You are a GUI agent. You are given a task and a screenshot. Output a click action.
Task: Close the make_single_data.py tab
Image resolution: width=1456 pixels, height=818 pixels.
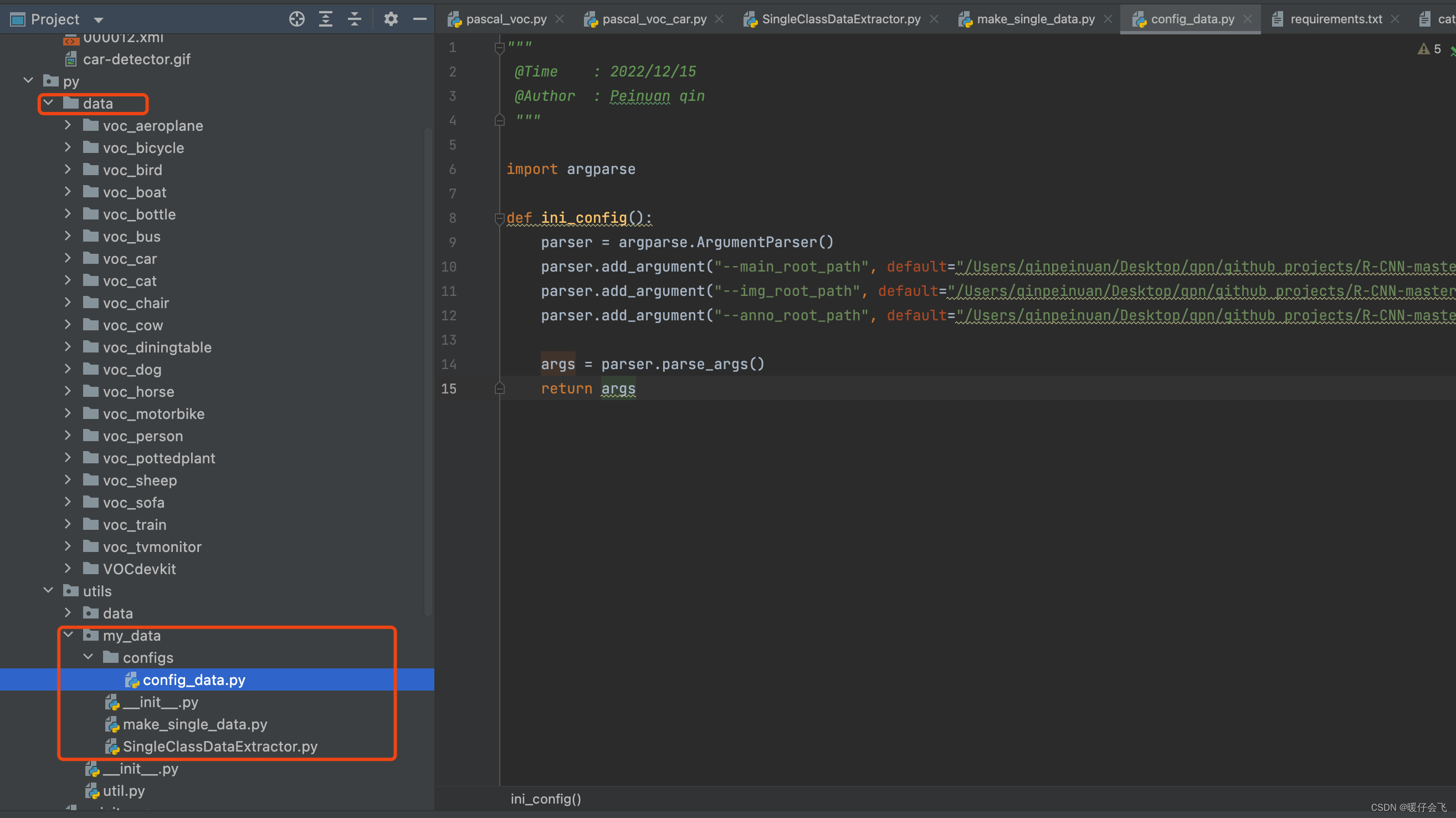click(x=1108, y=19)
